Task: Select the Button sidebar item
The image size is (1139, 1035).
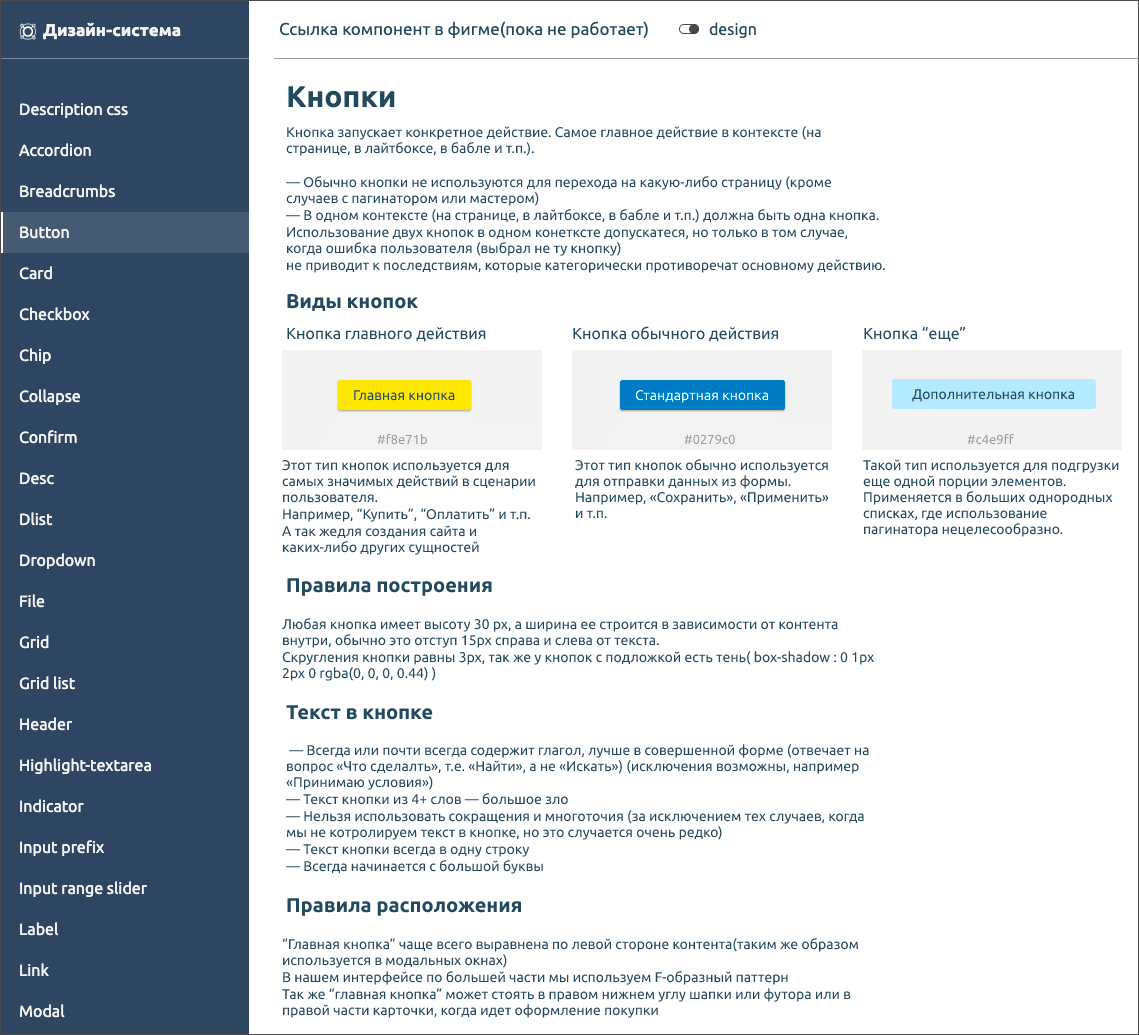Action: tap(124, 232)
